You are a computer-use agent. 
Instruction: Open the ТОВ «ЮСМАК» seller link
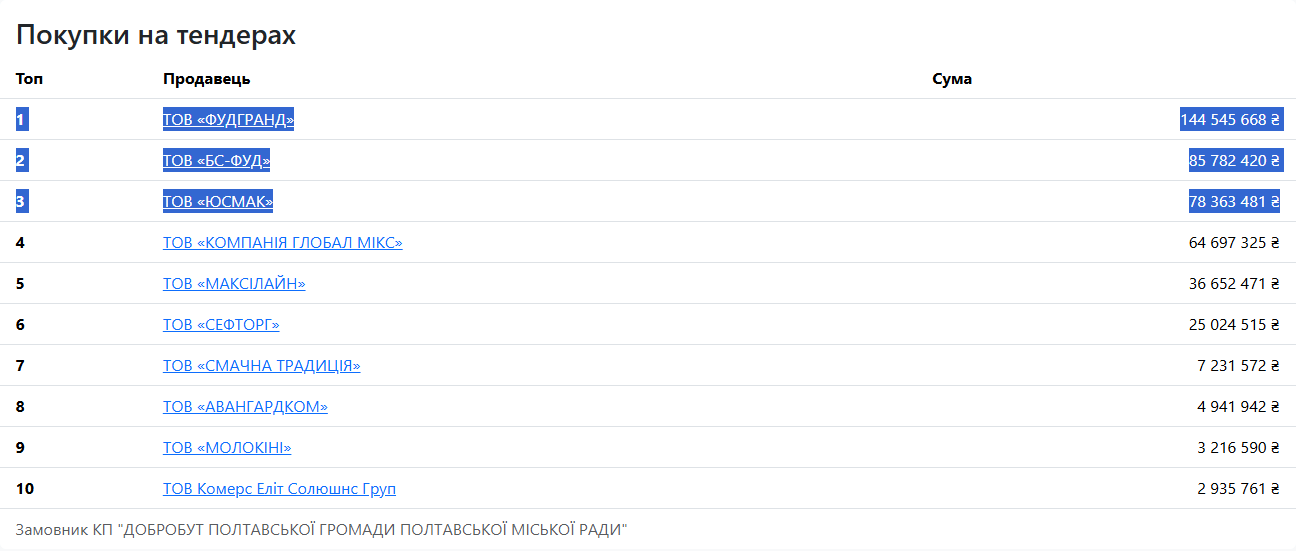(218, 202)
